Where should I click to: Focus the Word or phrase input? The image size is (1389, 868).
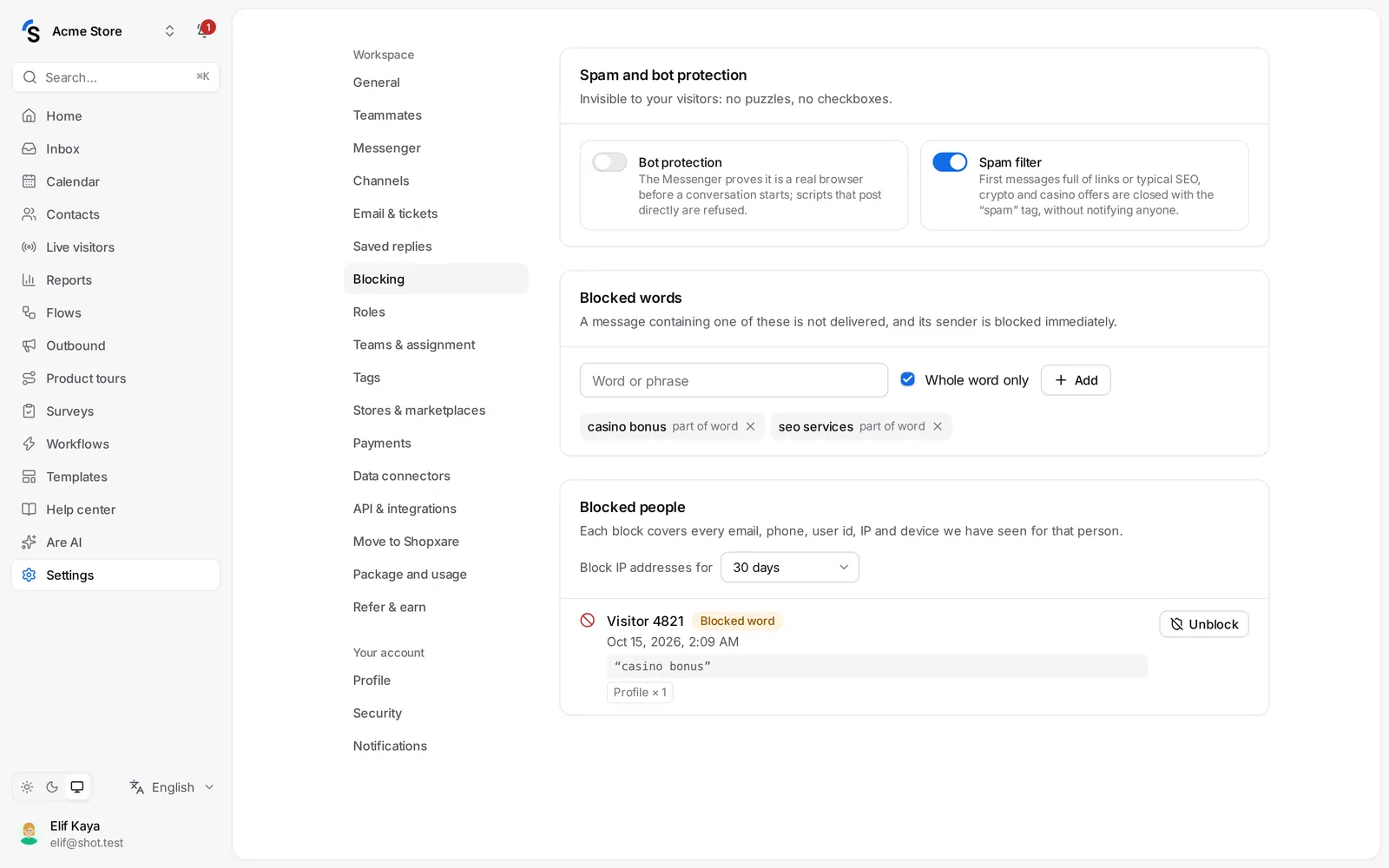(x=734, y=380)
